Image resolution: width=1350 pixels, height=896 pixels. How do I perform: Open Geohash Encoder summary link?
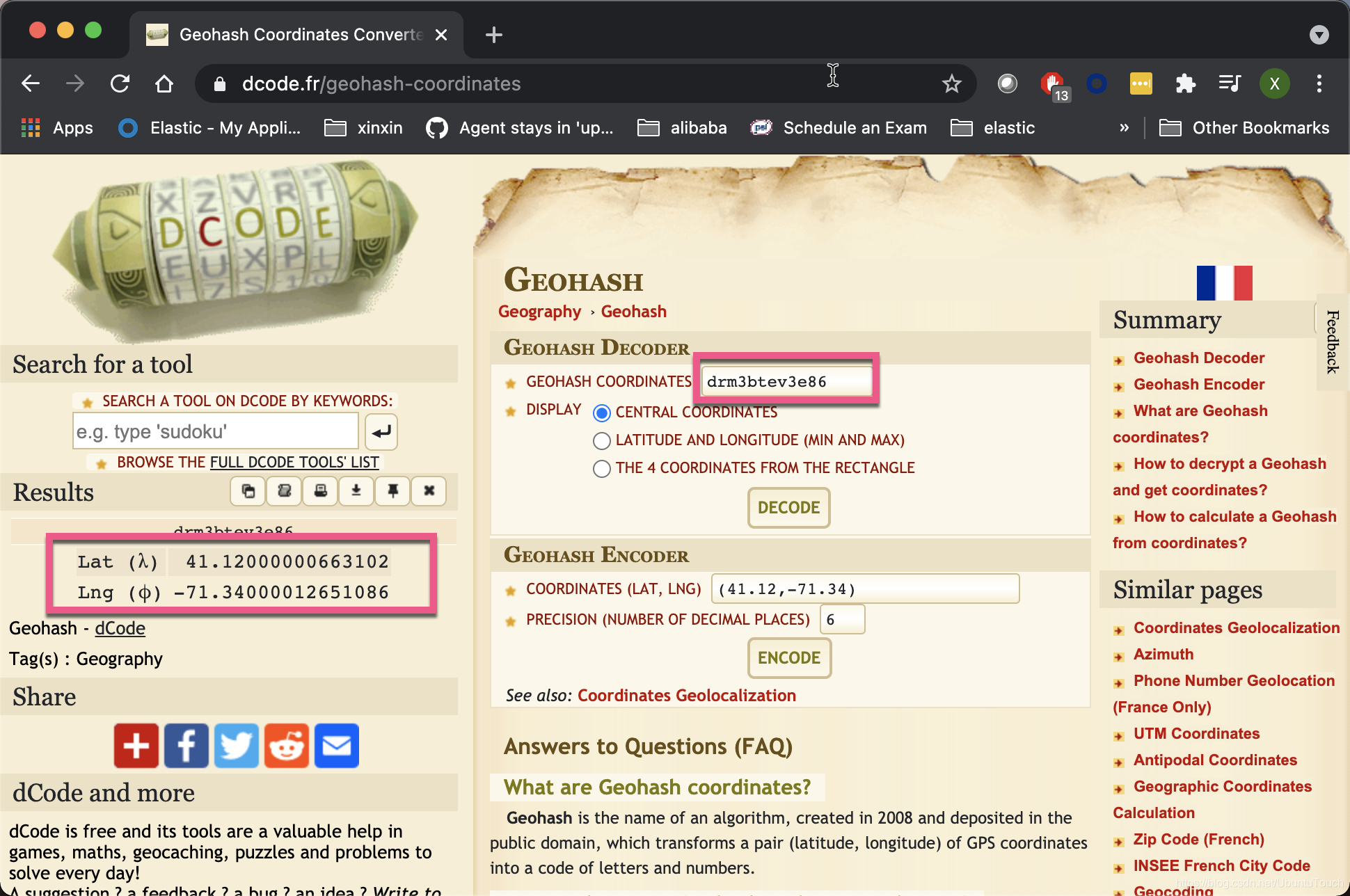1199,384
